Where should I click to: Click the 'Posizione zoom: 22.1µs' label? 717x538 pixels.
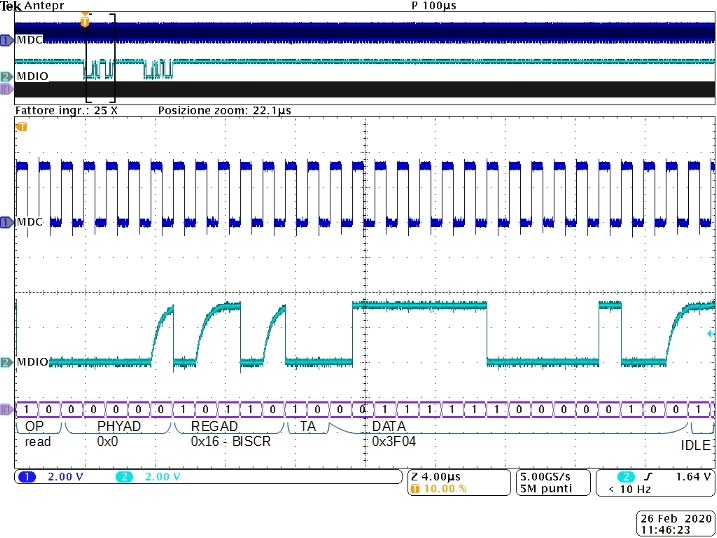[x=225, y=110]
